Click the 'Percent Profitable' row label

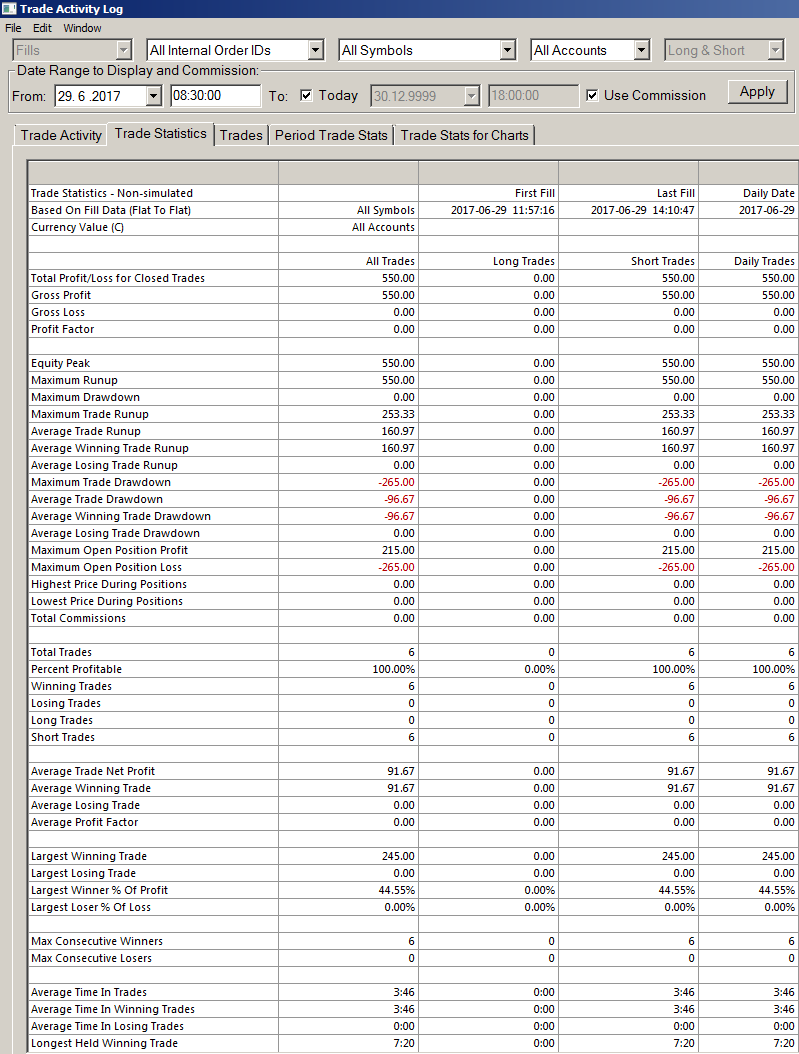click(76, 670)
